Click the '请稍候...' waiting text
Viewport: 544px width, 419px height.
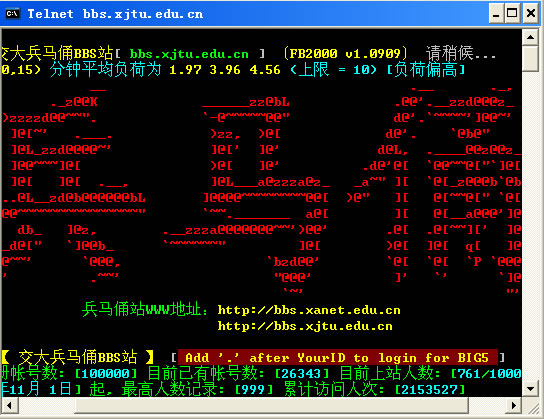461,53
